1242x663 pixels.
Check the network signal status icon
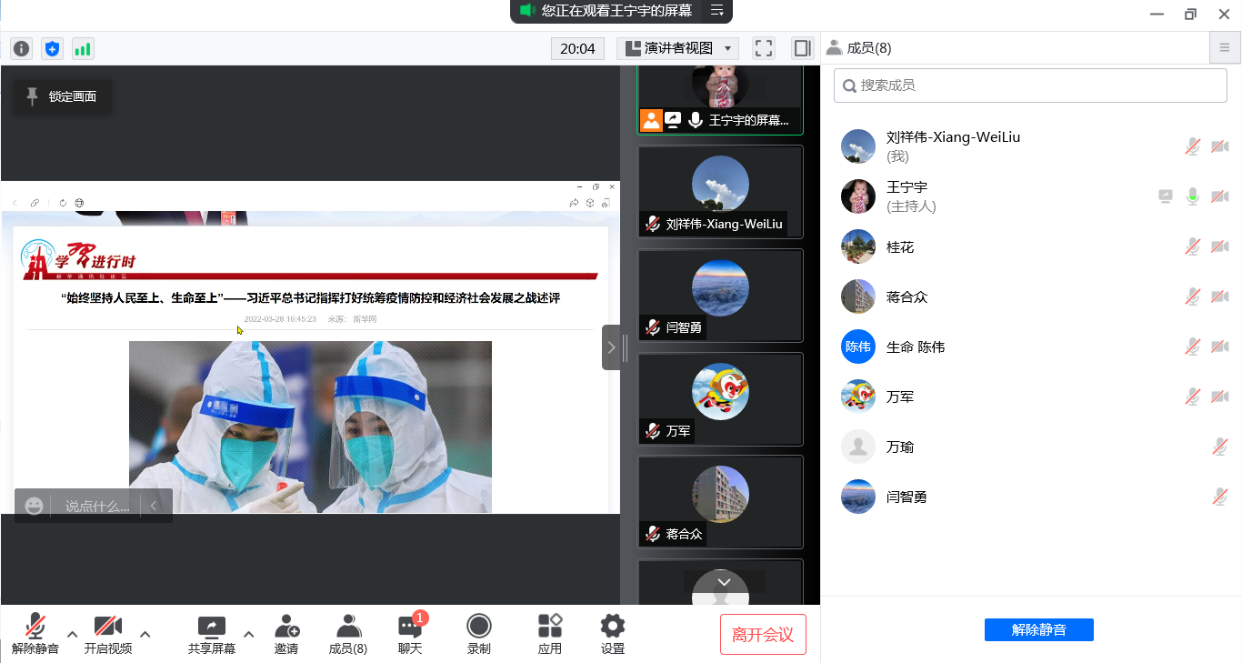[x=82, y=48]
